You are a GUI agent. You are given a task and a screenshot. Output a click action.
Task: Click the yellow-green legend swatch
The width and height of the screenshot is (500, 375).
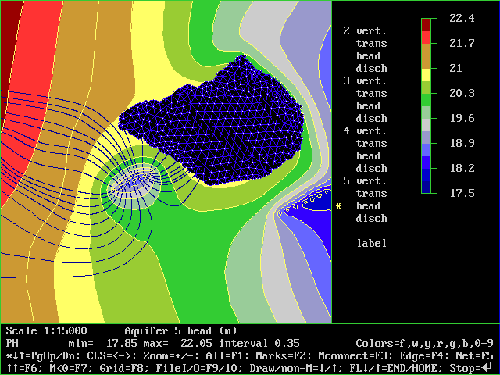pyautogui.click(x=426, y=87)
